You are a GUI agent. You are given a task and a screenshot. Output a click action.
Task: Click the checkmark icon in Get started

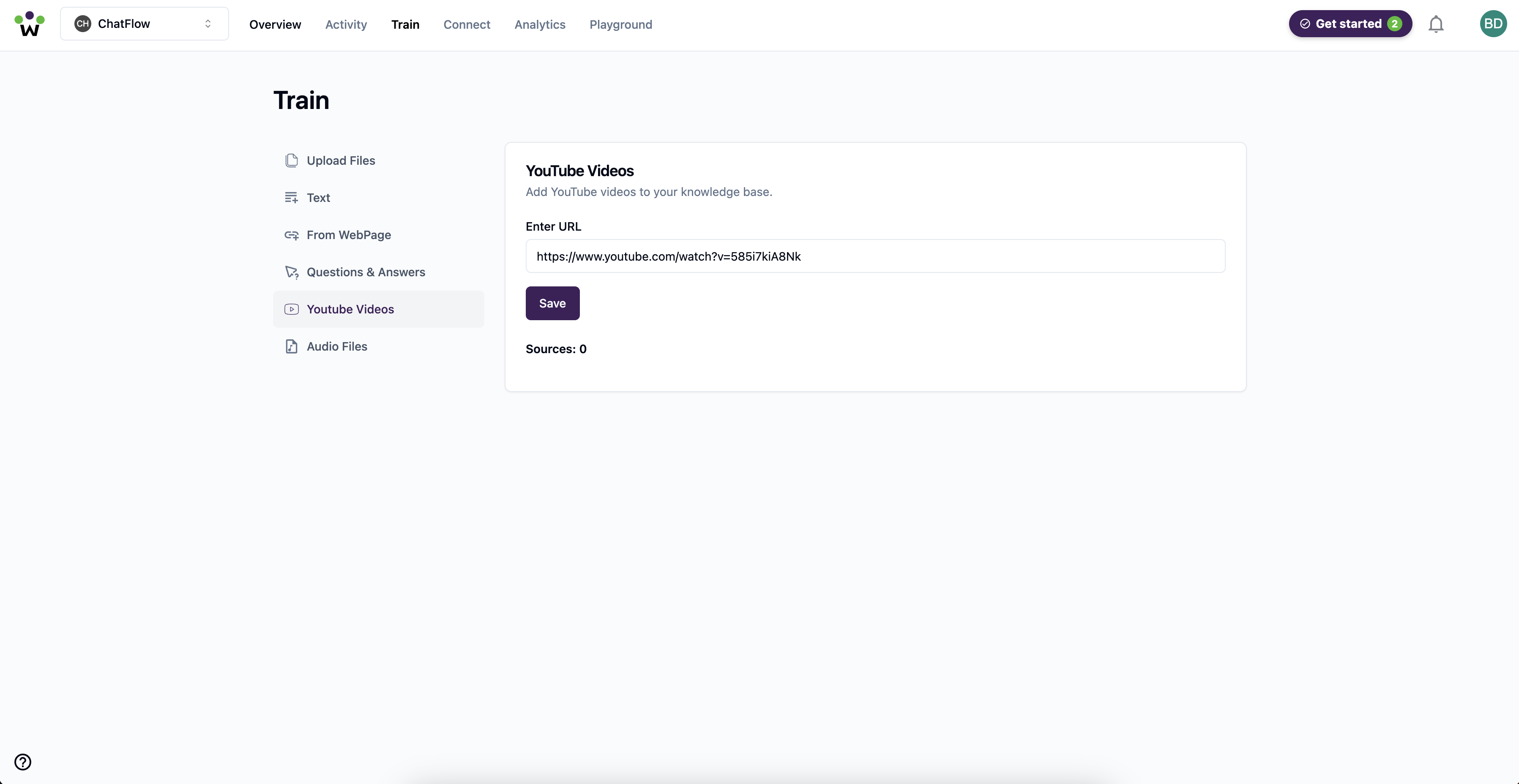click(1305, 24)
